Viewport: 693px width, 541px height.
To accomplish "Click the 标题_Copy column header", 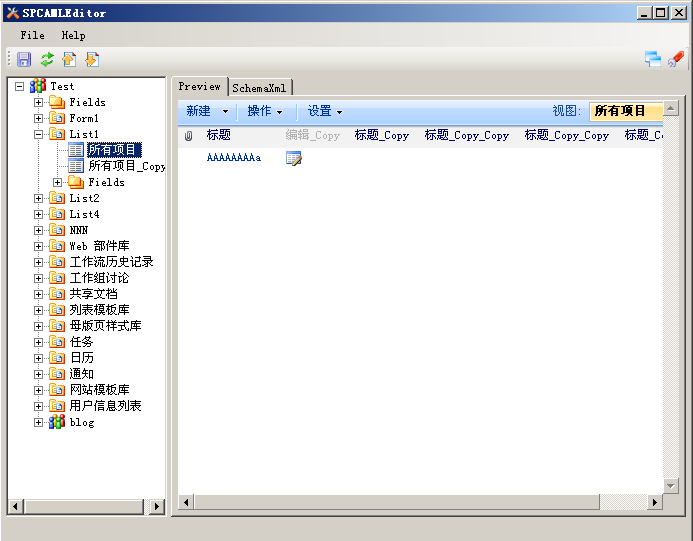I will click(x=382, y=135).
